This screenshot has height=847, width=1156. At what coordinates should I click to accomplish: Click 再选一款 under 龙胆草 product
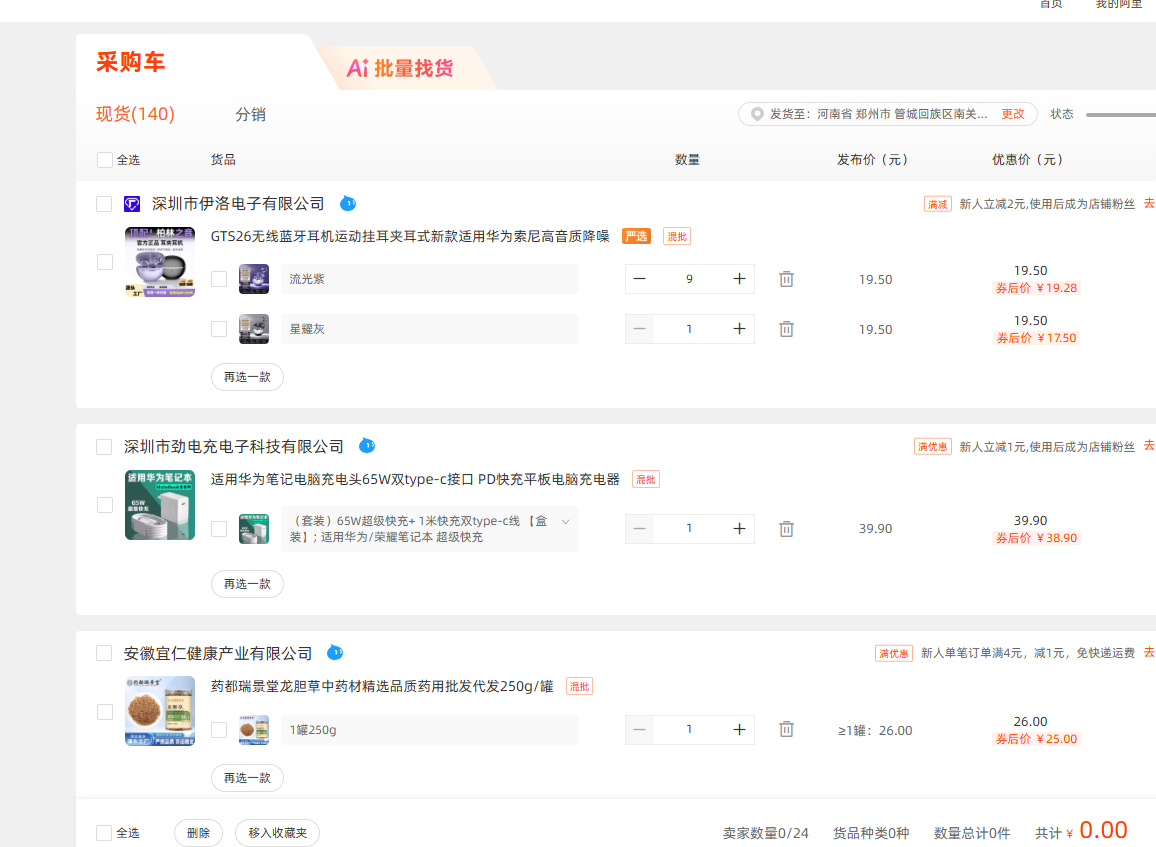click(x=248, y=778)
